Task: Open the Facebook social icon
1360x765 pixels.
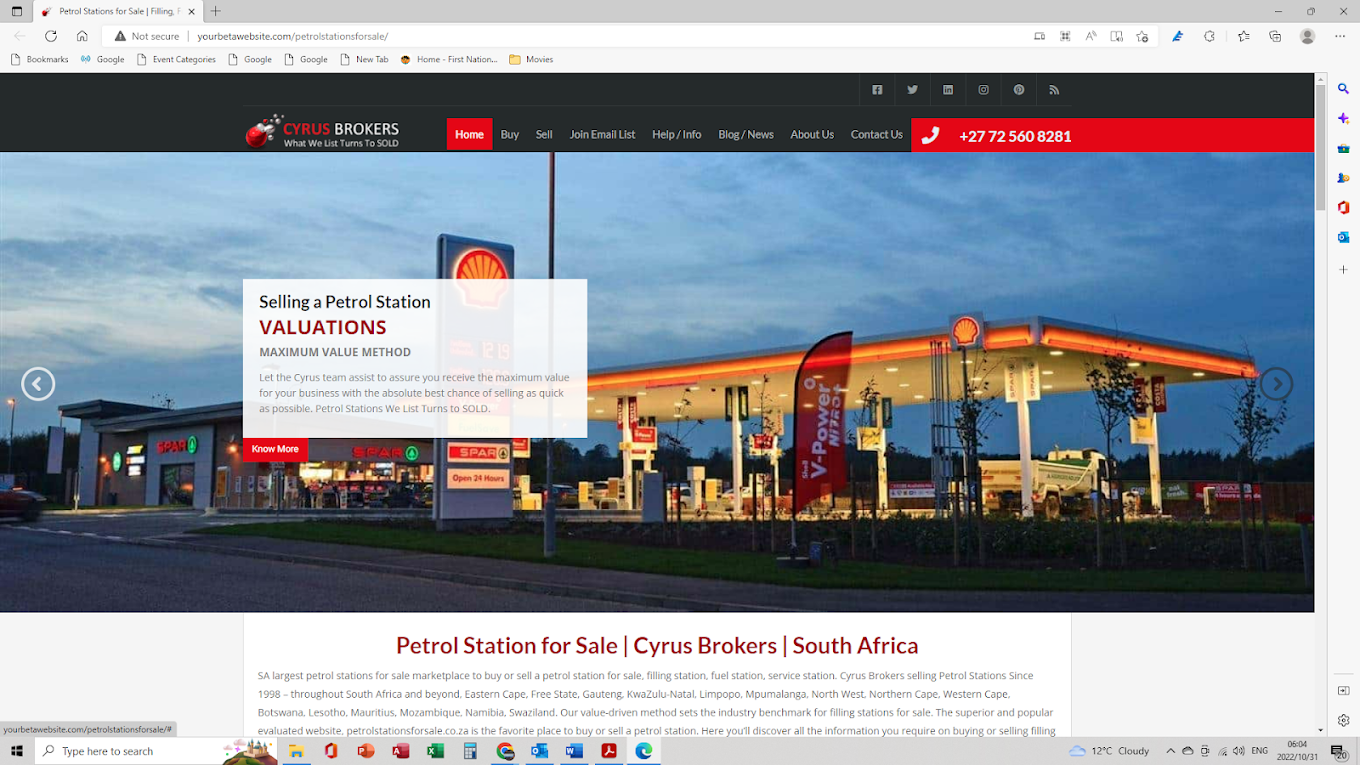Action: (877, 89)
